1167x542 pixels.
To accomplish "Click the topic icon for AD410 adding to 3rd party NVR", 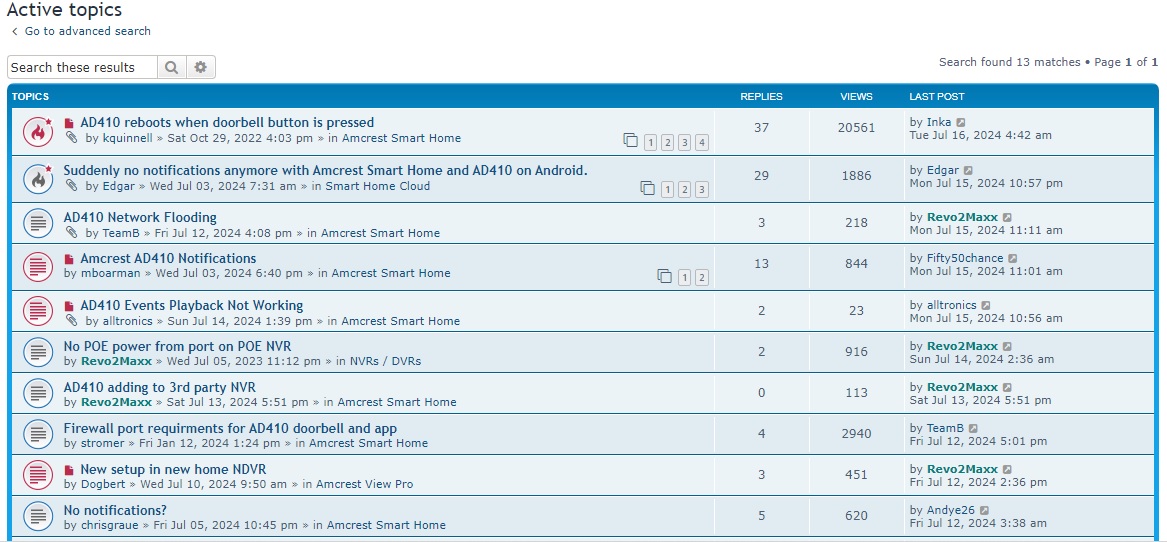I will [37, 393].
